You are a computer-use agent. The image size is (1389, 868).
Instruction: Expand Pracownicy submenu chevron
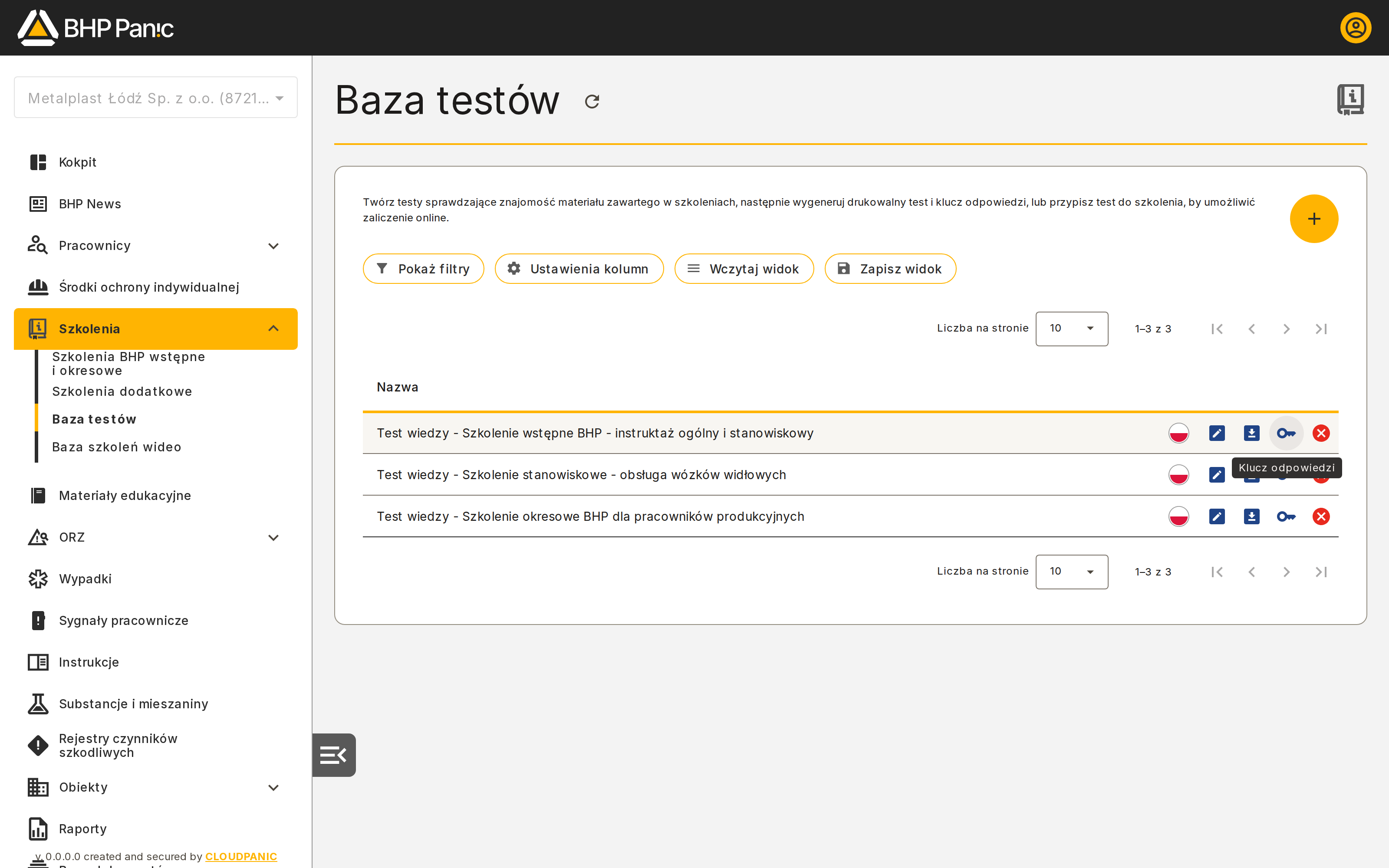pos(273,246)
